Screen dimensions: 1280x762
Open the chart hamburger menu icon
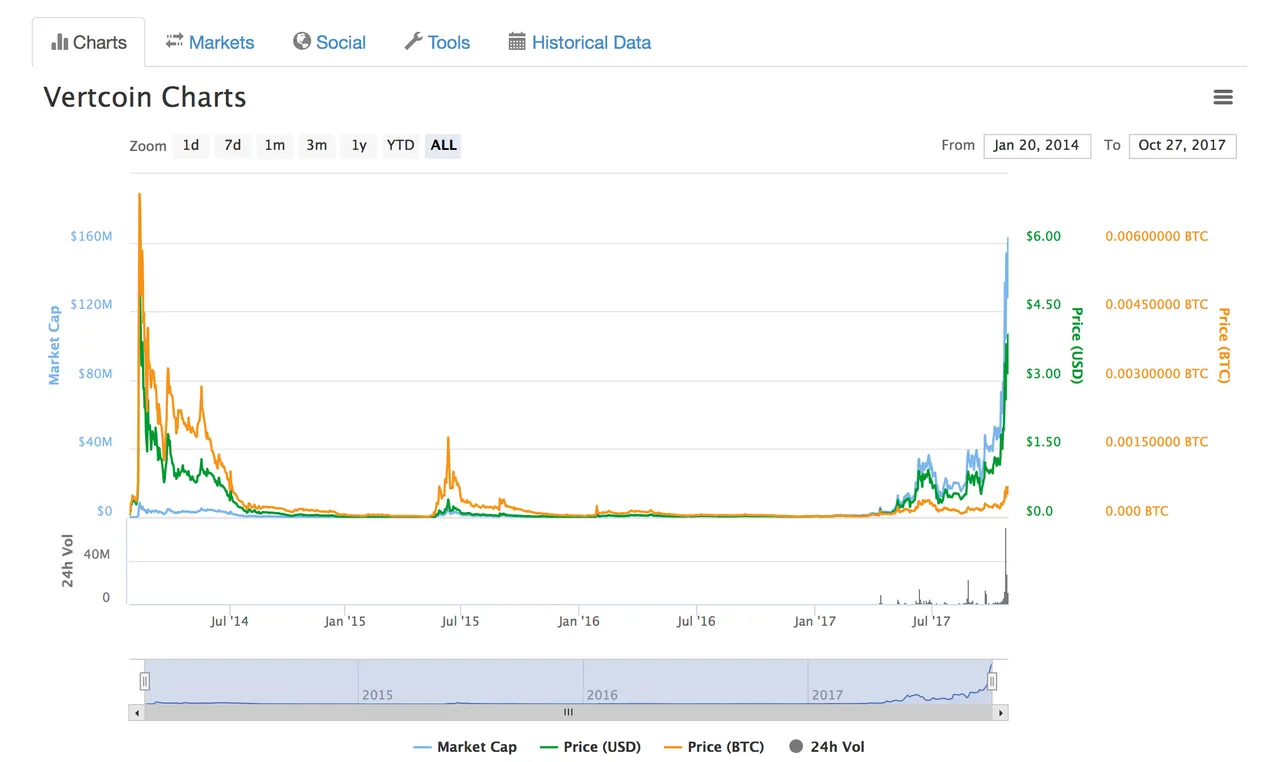tap(1222, 97)
